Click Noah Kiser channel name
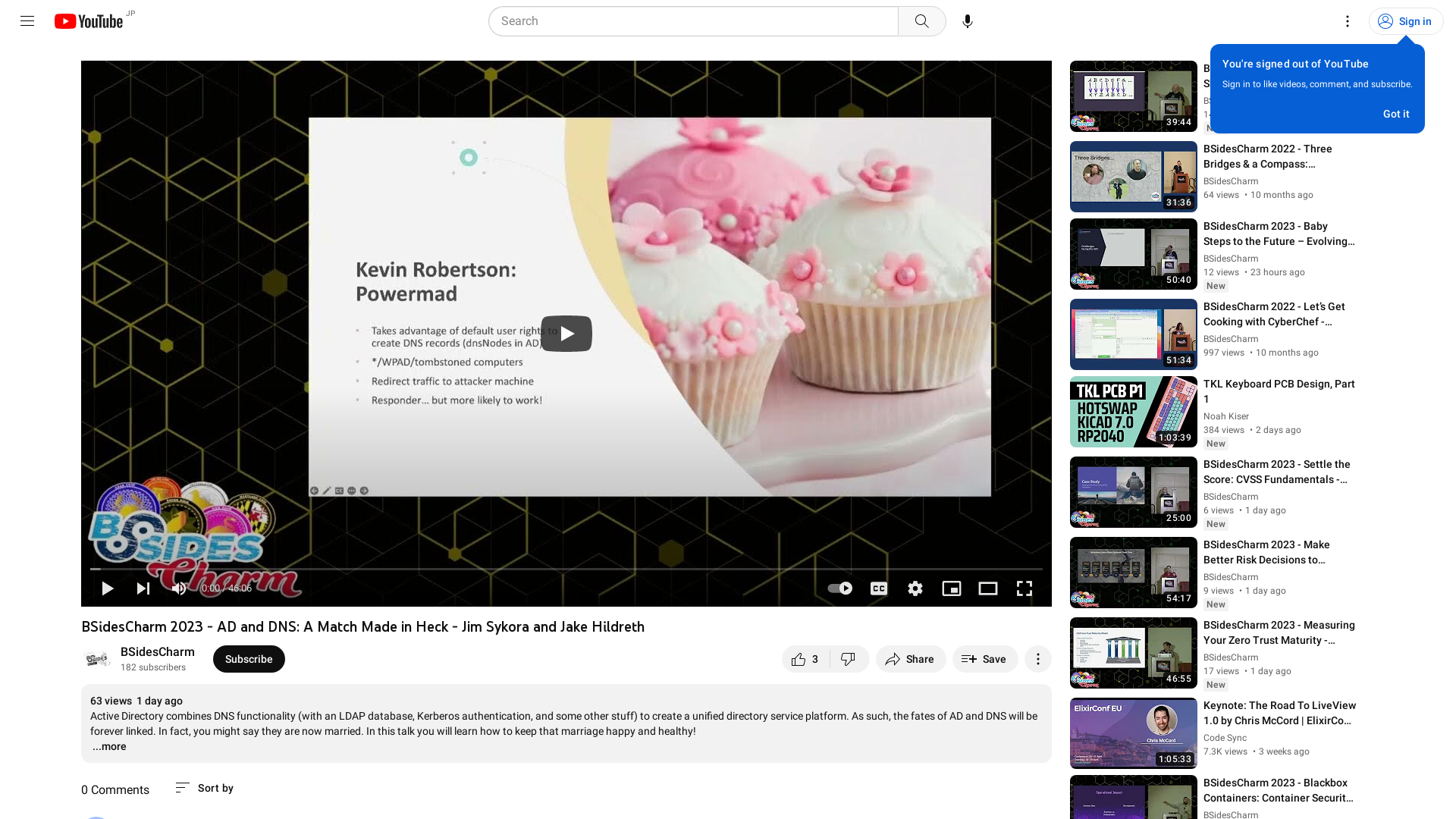Viewport: 1456px width, 819px height. click(1225, 416)
